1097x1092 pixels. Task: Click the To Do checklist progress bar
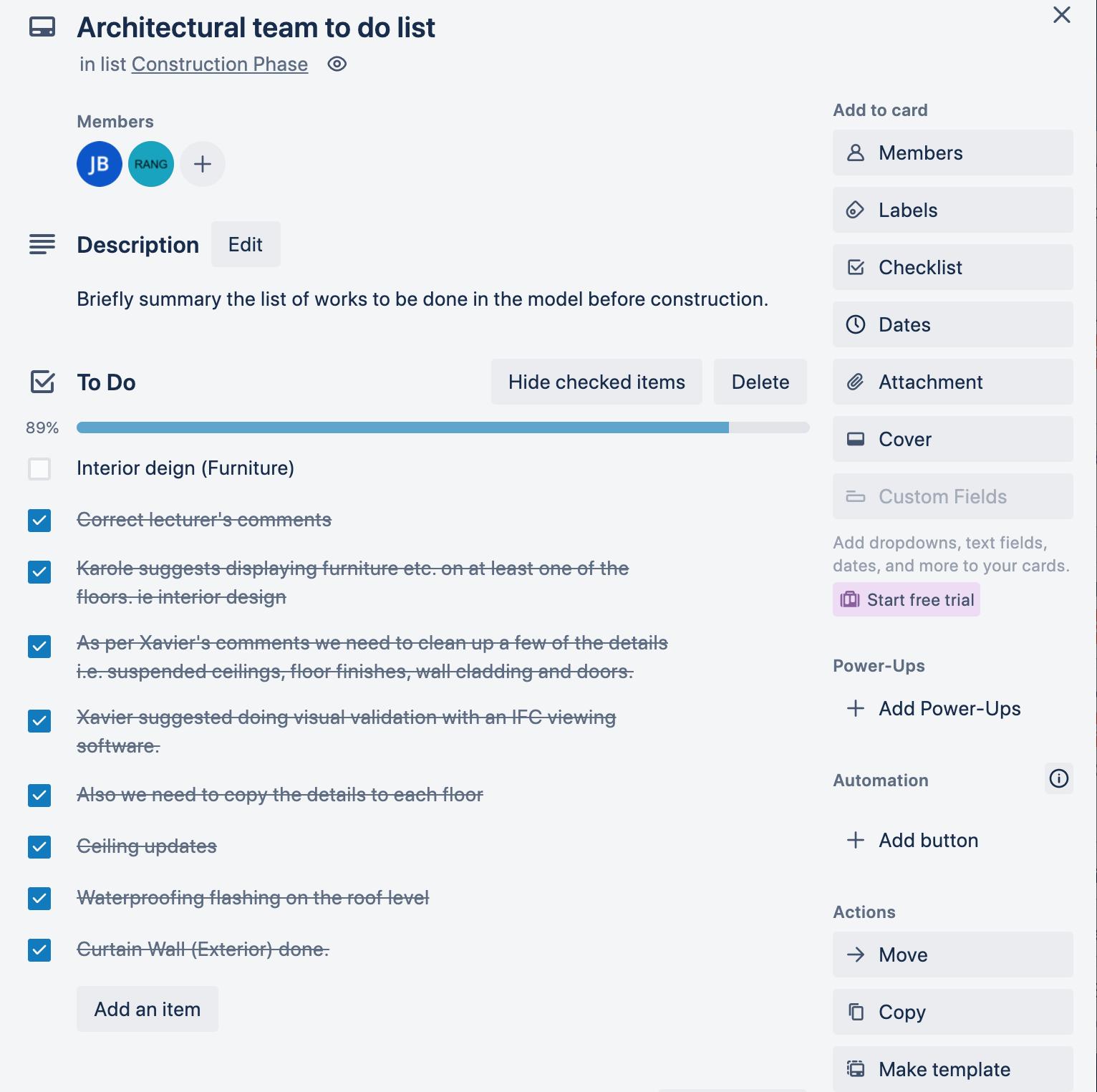(x=443, y=427)
